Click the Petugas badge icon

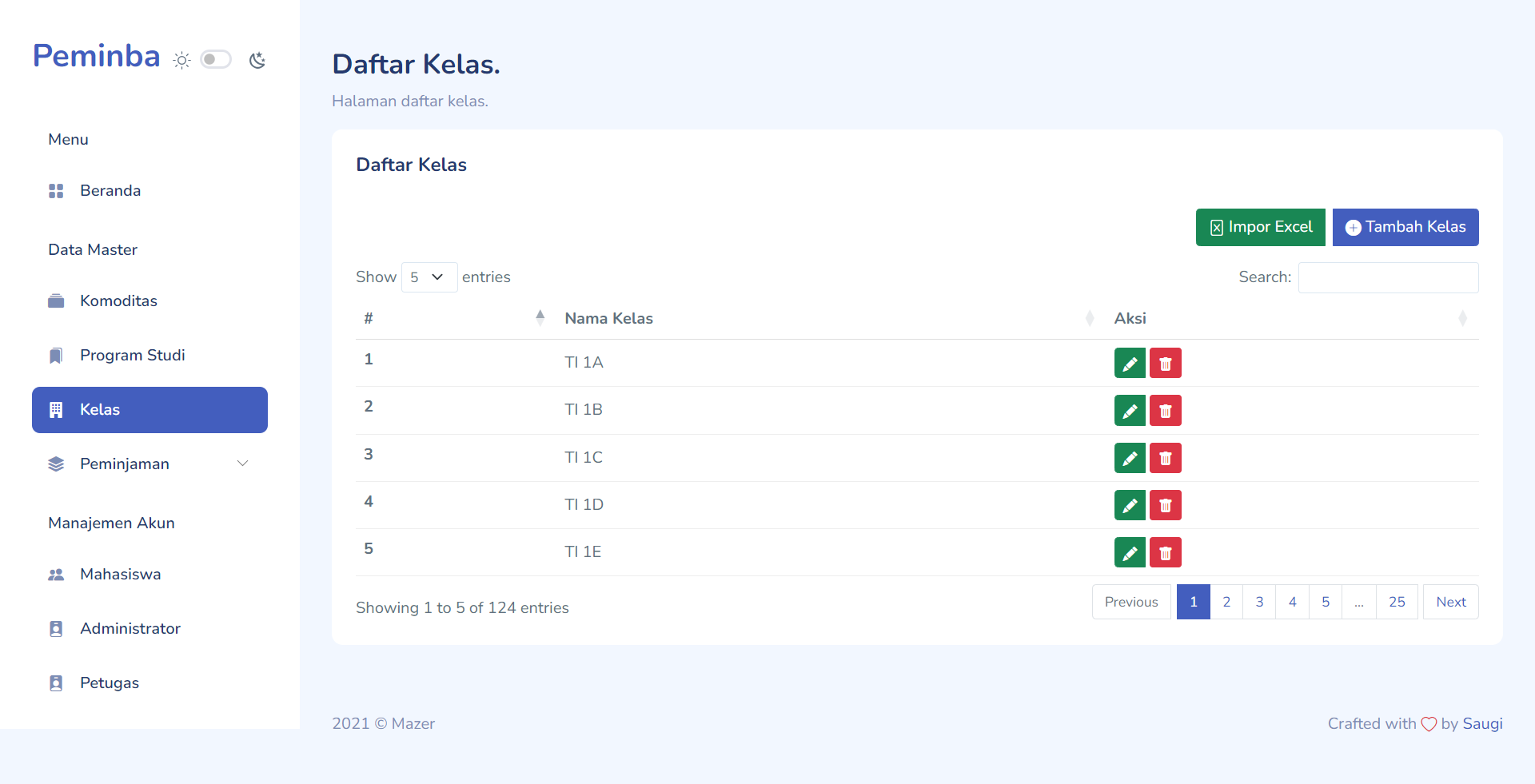[x=56, y=683]
